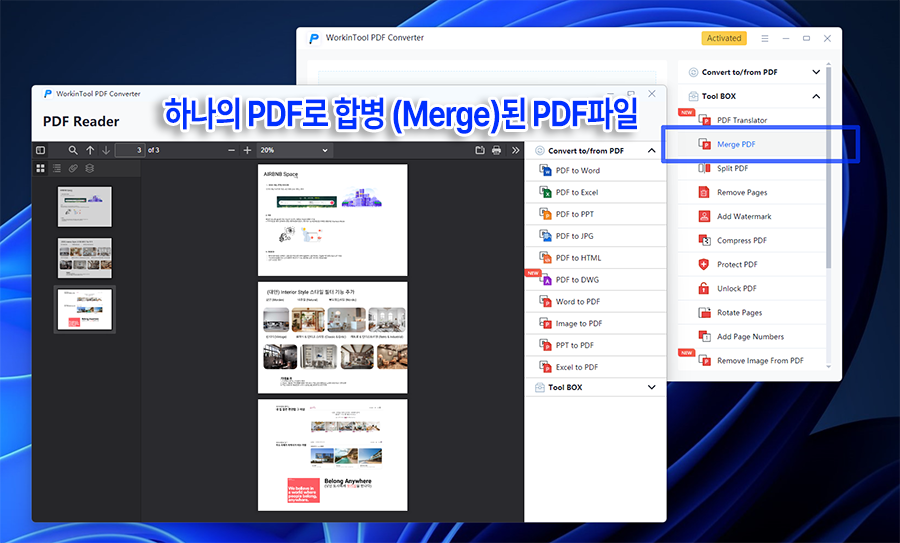Select the second page thumbnail
This screenshot has height=543, width=900.
tap(84, 258)
